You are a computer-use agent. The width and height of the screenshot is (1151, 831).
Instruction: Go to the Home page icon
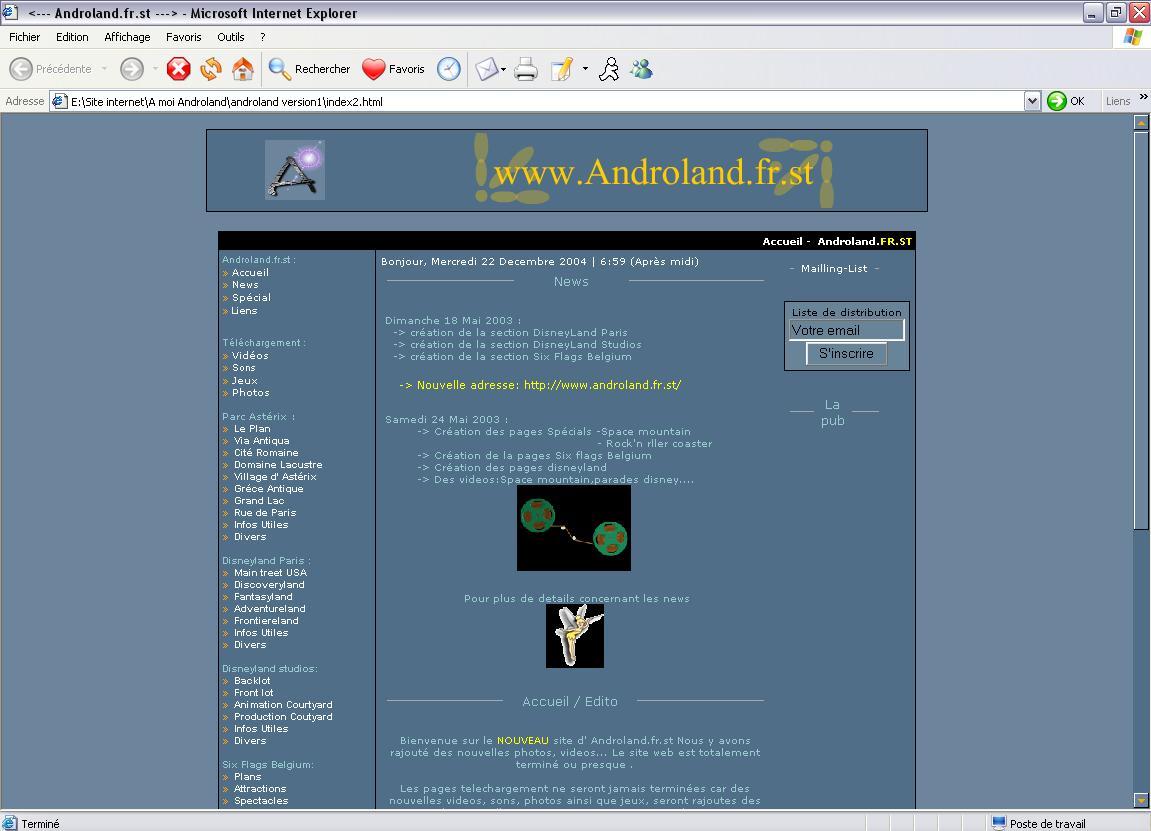[243, 69]
